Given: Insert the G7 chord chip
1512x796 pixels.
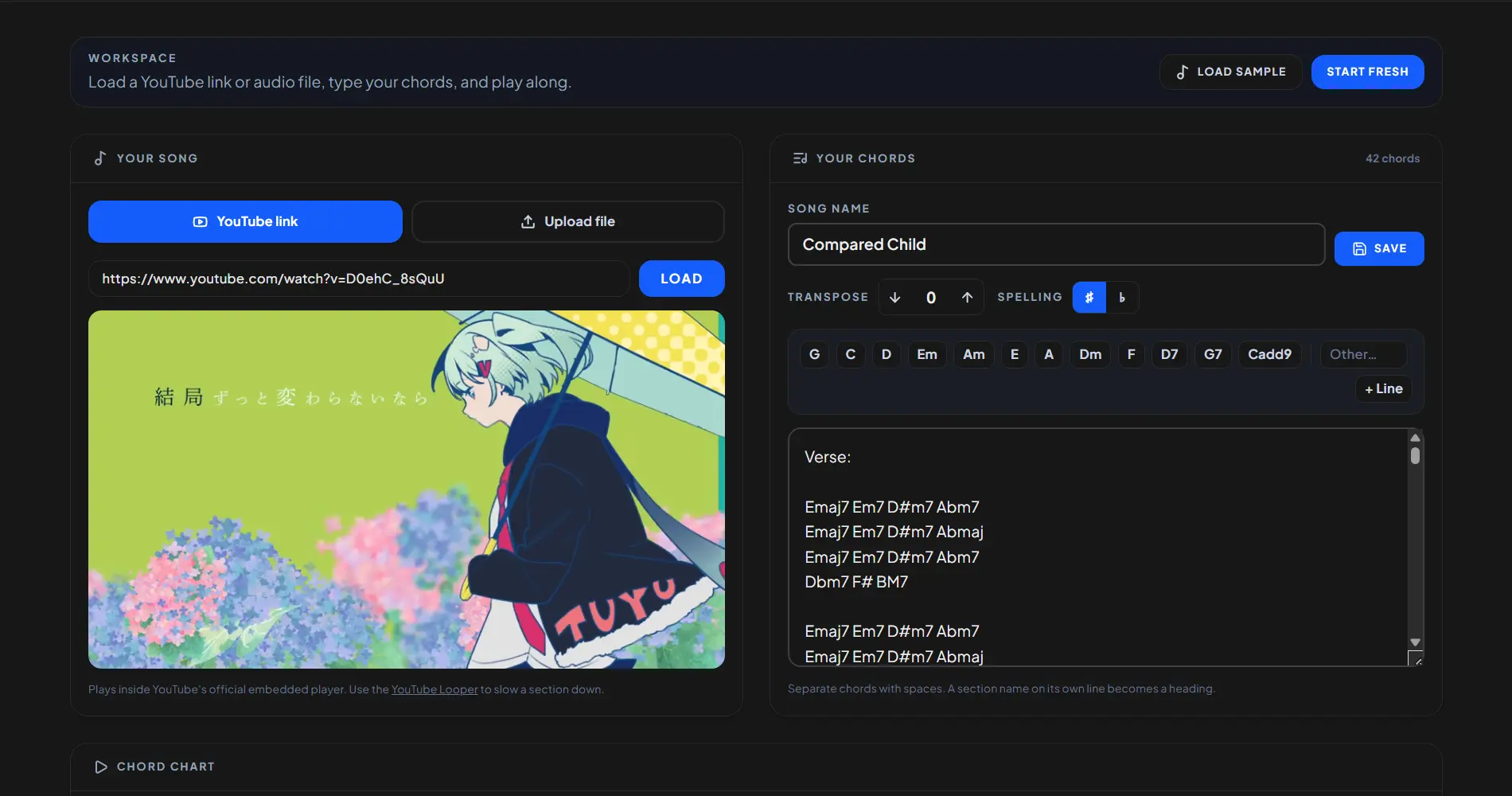Looking at the screenshot, I should point(1213,354).
